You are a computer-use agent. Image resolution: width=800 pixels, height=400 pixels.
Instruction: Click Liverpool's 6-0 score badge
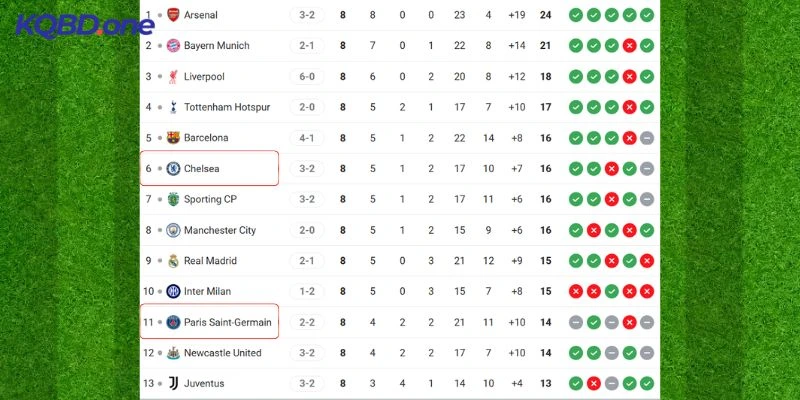point(306,77)
